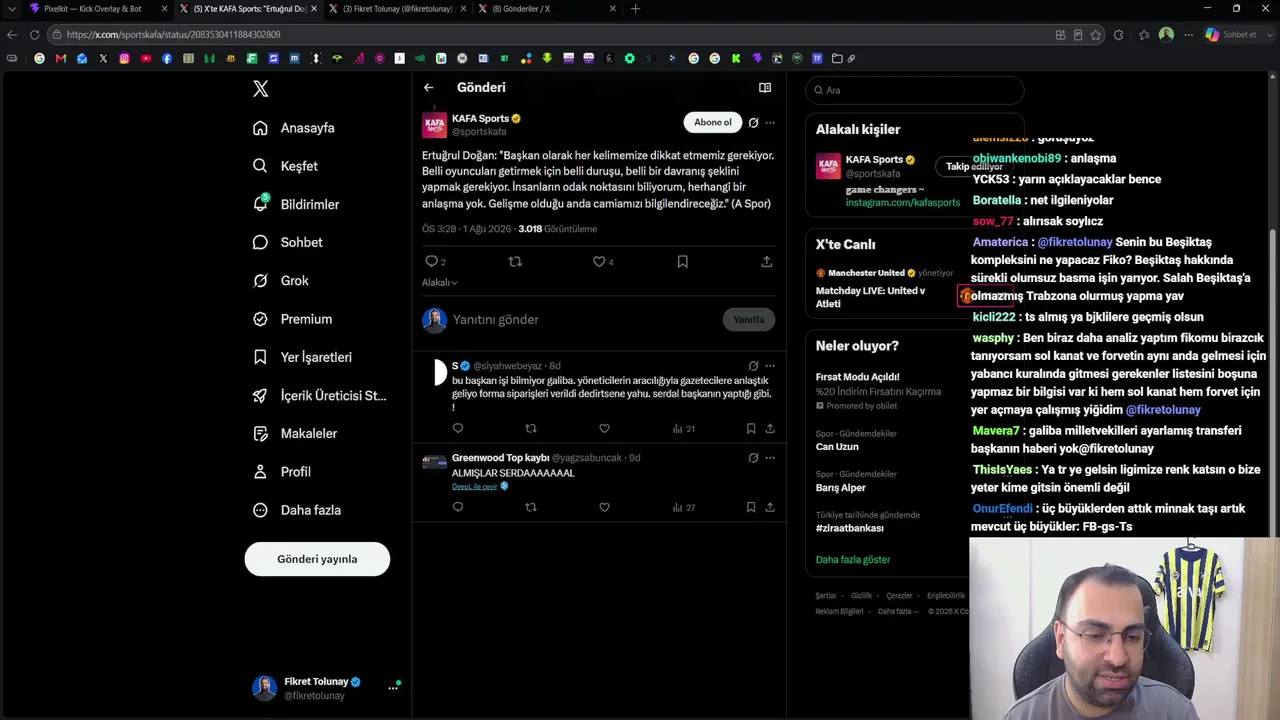Open KAFA Sports avatar on the post
This screenshot has height=720, width=1280.
click(434, 125)
